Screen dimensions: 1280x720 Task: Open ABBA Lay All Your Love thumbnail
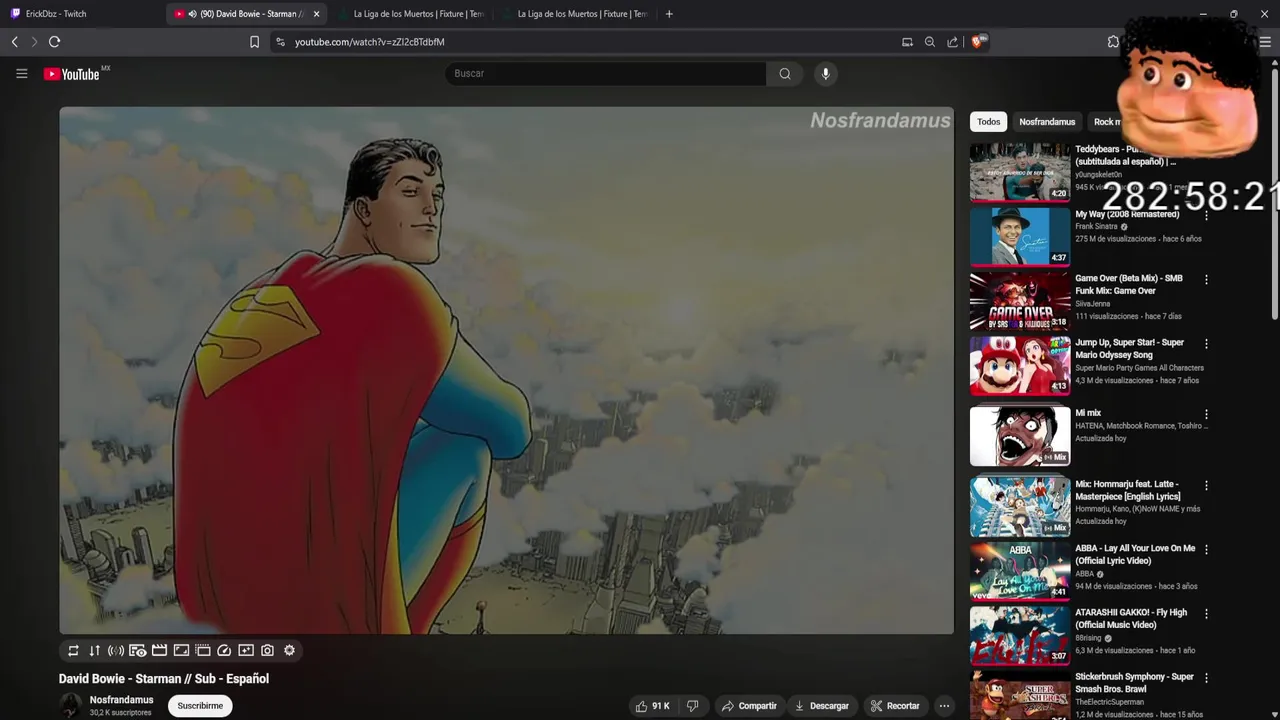[1020, 570]
